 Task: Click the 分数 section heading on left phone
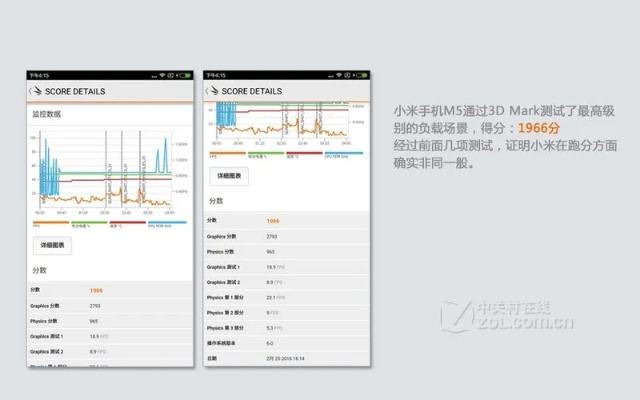pyautogui.click(x=40, y=270)
